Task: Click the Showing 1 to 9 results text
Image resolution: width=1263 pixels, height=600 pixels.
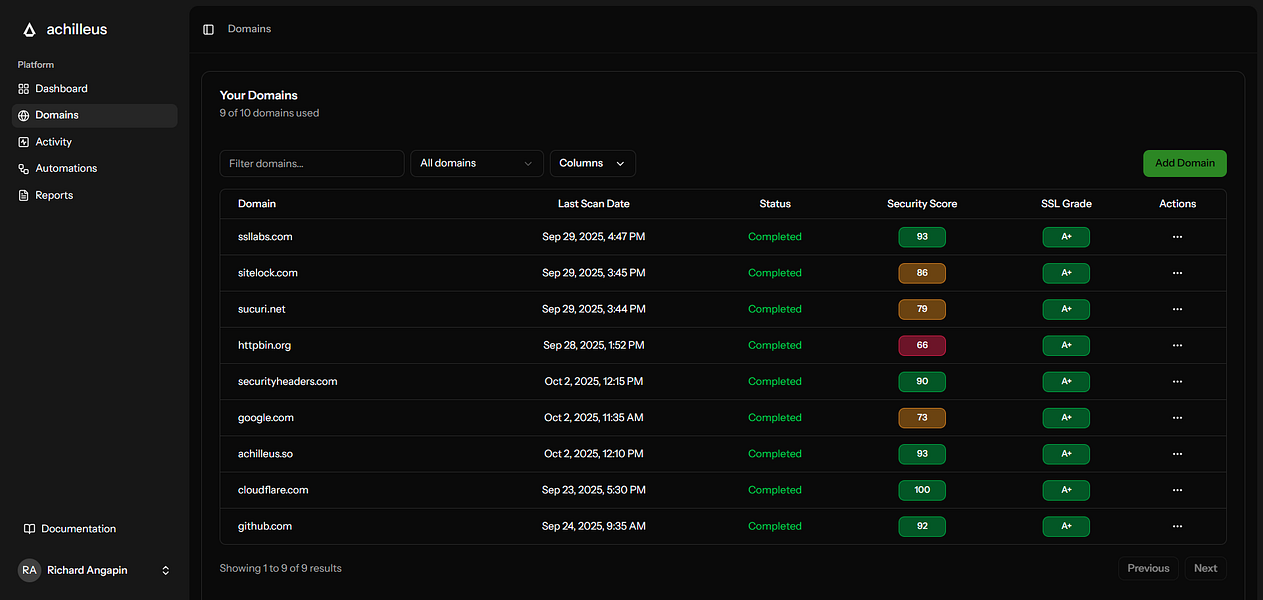Action: (x=281, y=568)
